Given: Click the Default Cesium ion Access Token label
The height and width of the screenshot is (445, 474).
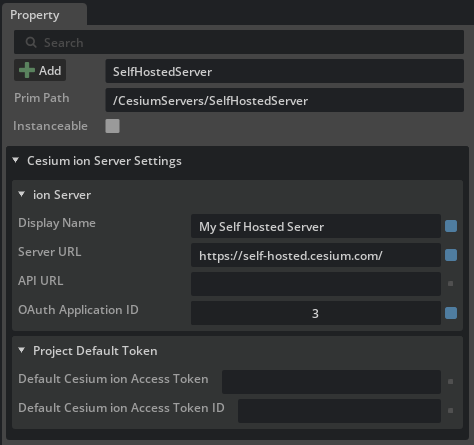Looking at the screenshot, I should pyautogui.click(x=113, y=379).
